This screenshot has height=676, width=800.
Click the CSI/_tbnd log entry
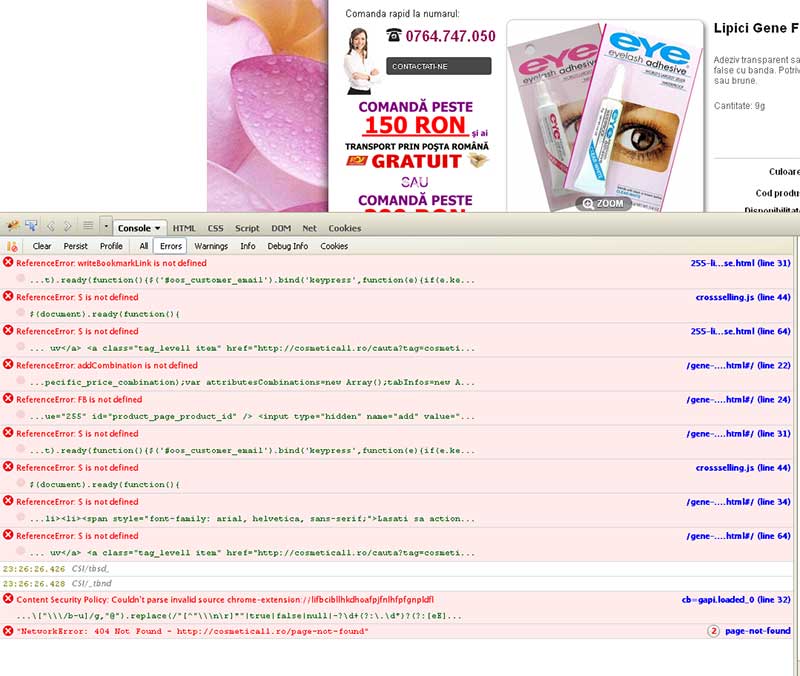pyautogui.click(x=91, y=583)
